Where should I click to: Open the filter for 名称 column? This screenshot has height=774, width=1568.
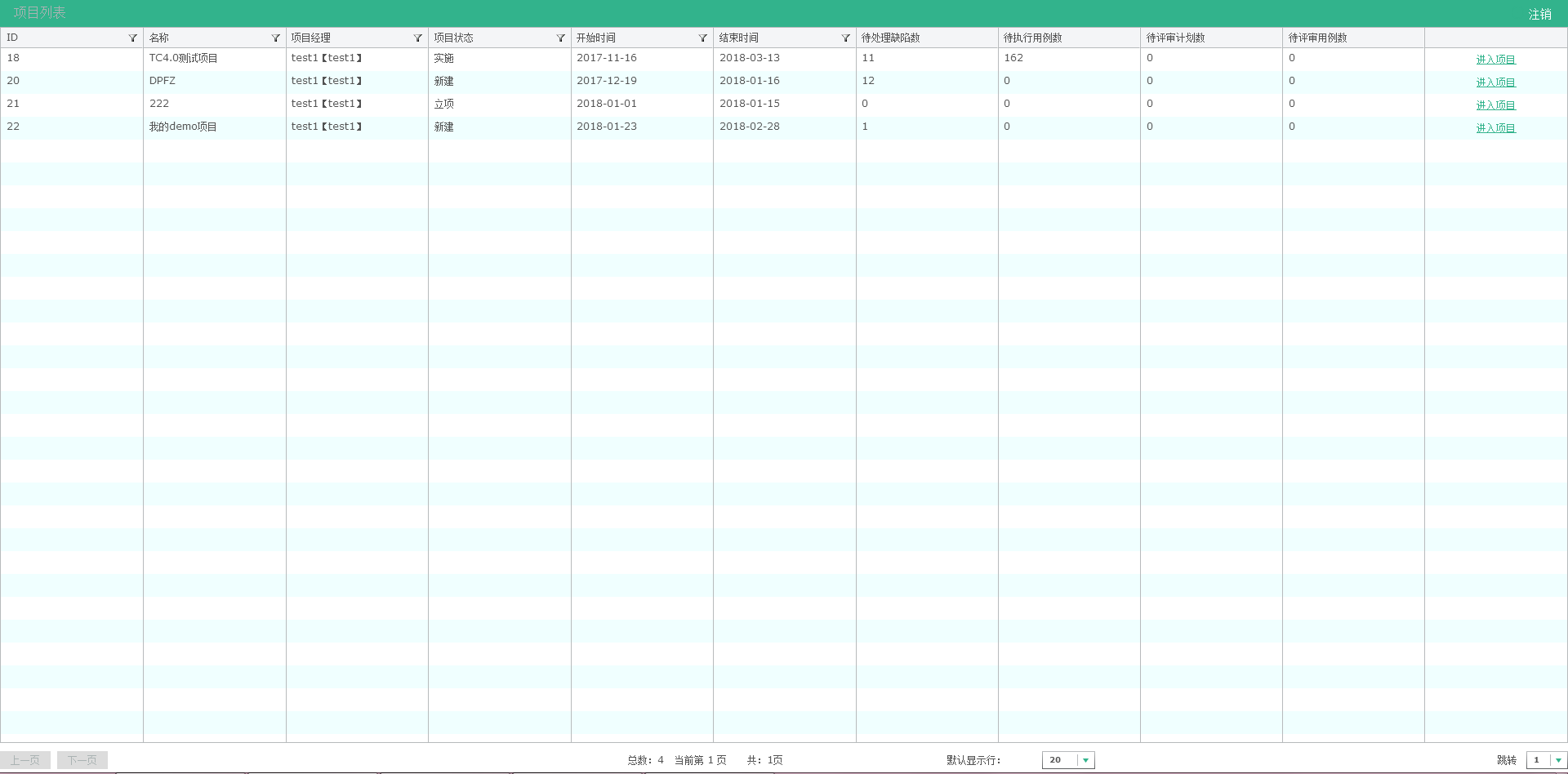coord(275,38)
